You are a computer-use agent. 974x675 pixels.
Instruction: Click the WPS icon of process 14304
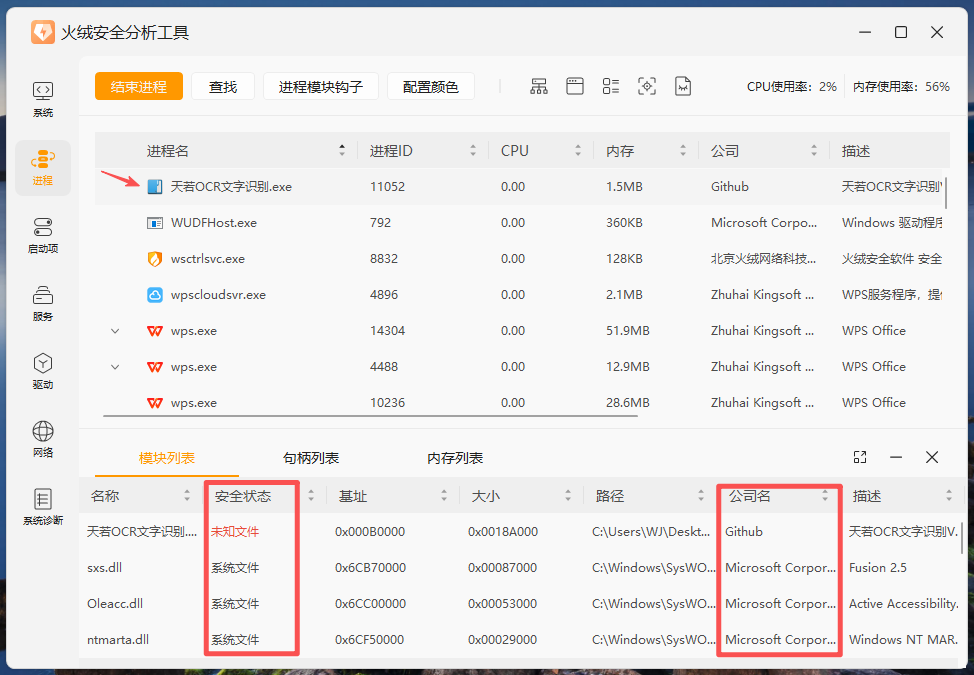(x=155, y=331)
